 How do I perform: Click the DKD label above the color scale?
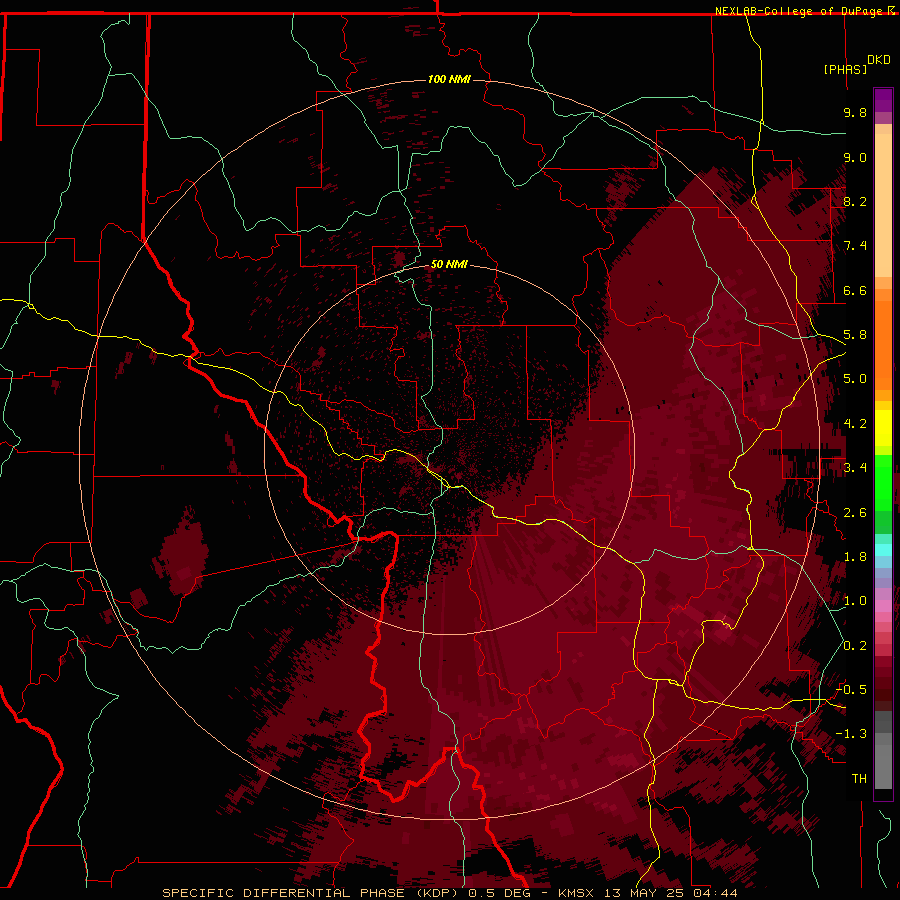coord(879,60)
